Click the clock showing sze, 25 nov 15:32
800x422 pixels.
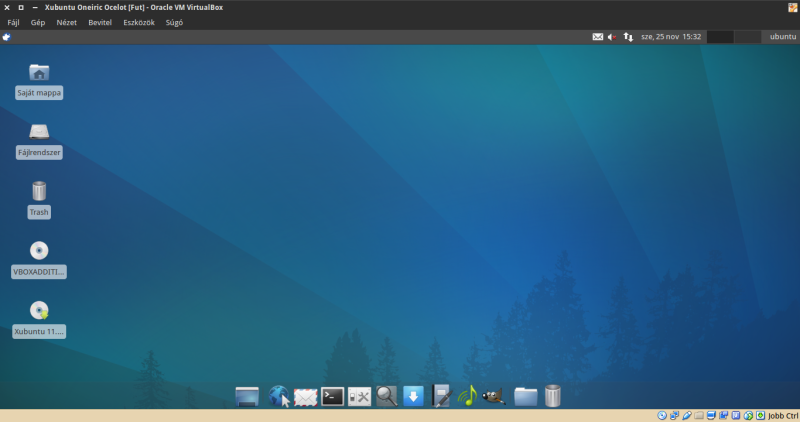tap(671, 37)
